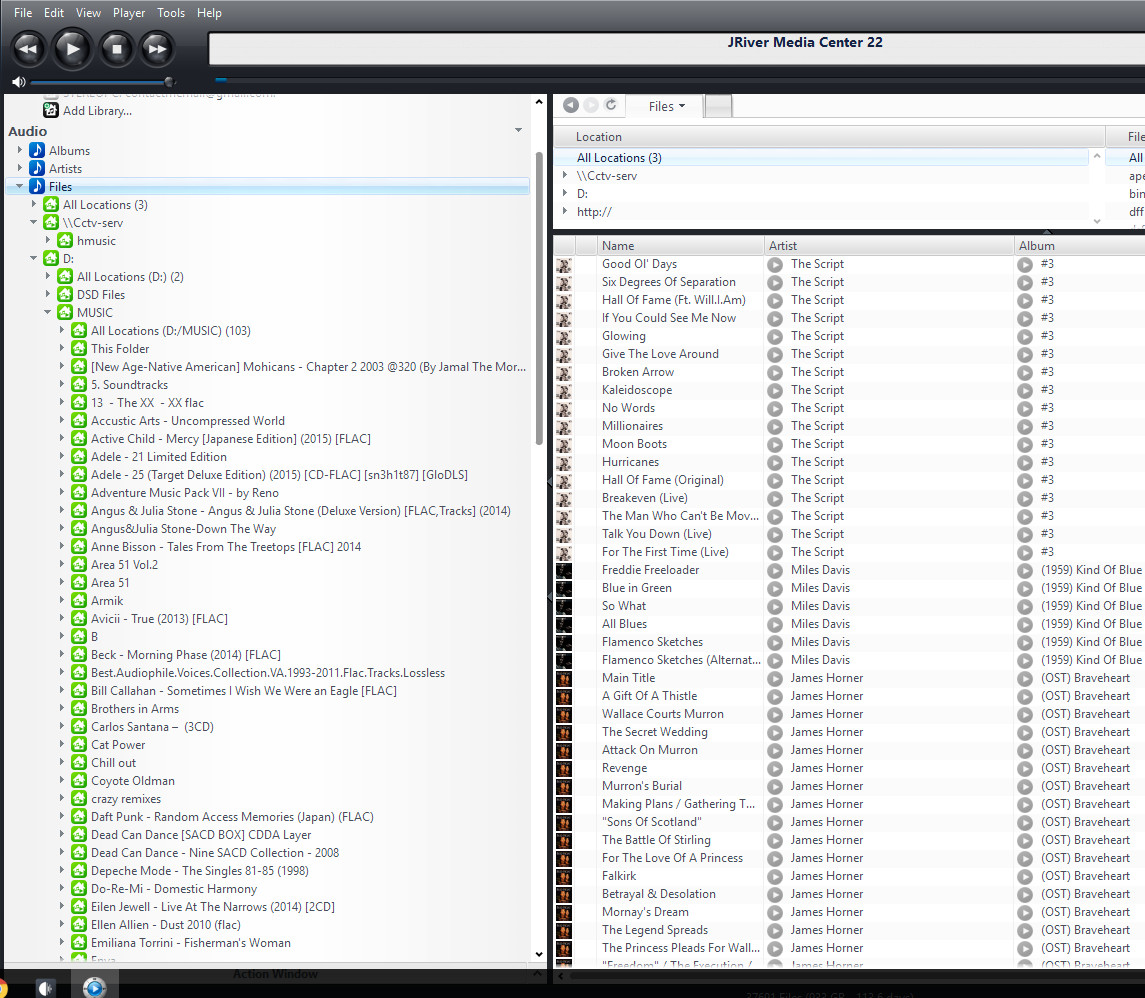Open the taskbar speaker application icon
Viewport: 1145px width, 998px height.
45,988
